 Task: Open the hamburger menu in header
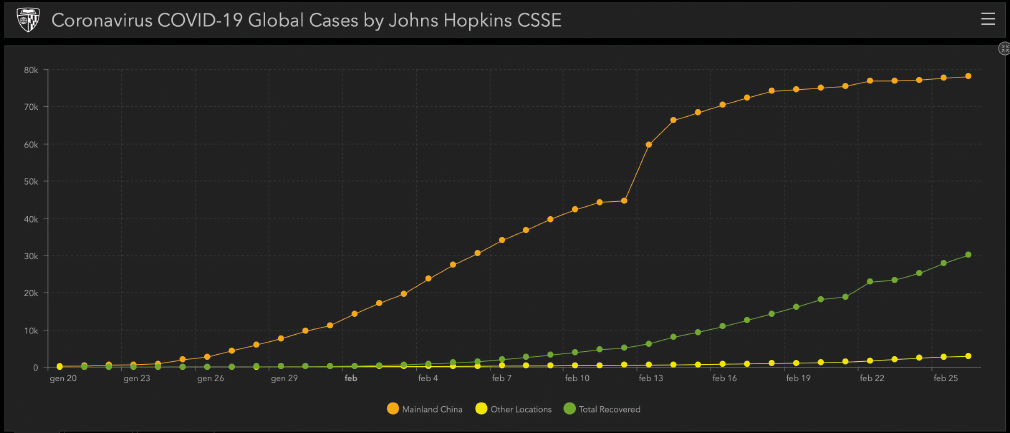(x=988, y=19)
